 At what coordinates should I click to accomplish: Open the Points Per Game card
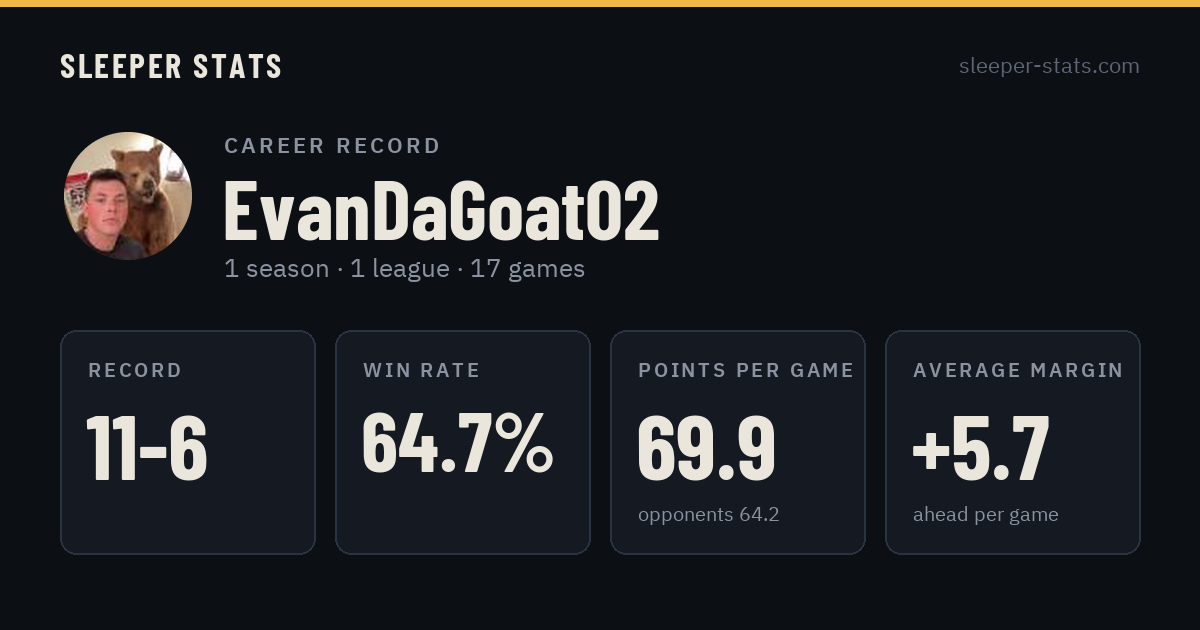coord(738,442)
